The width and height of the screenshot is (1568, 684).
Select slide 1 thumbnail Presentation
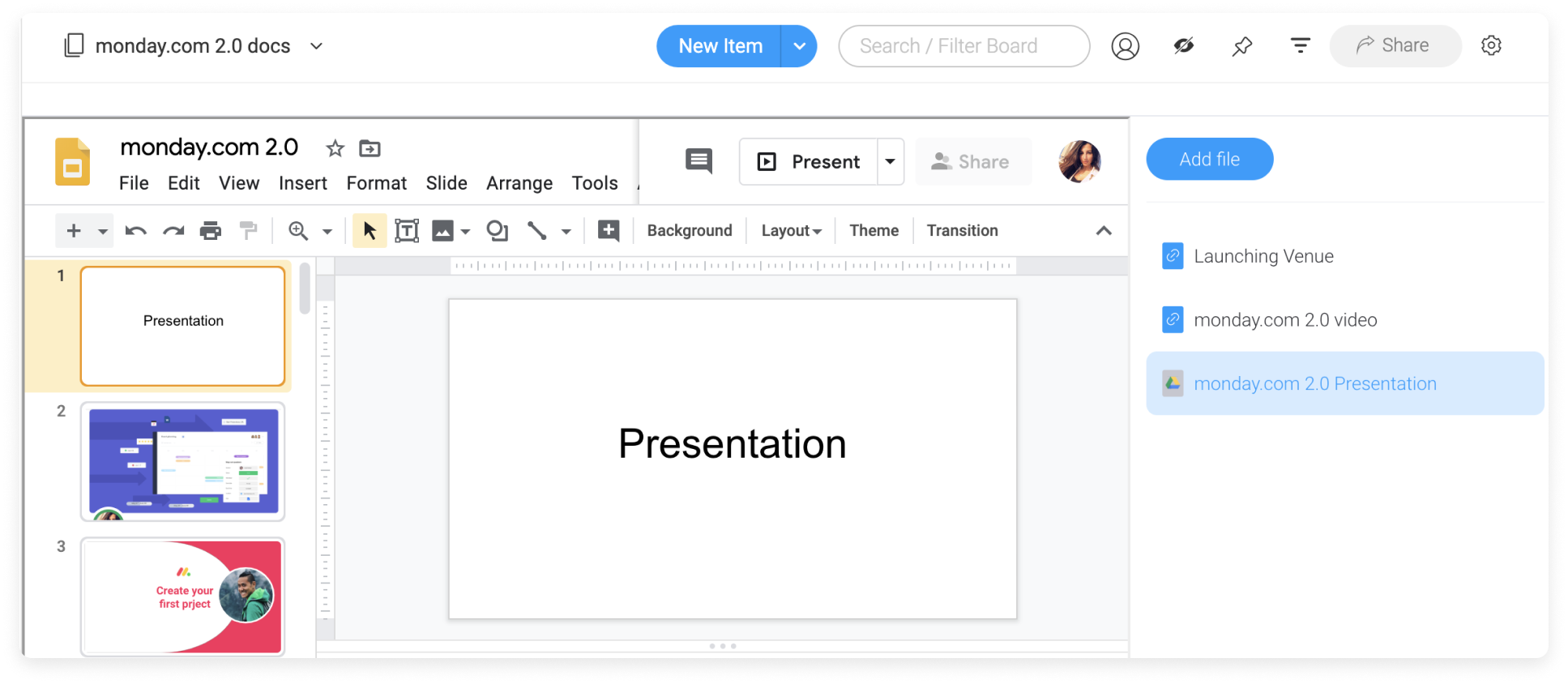point(183,326)
